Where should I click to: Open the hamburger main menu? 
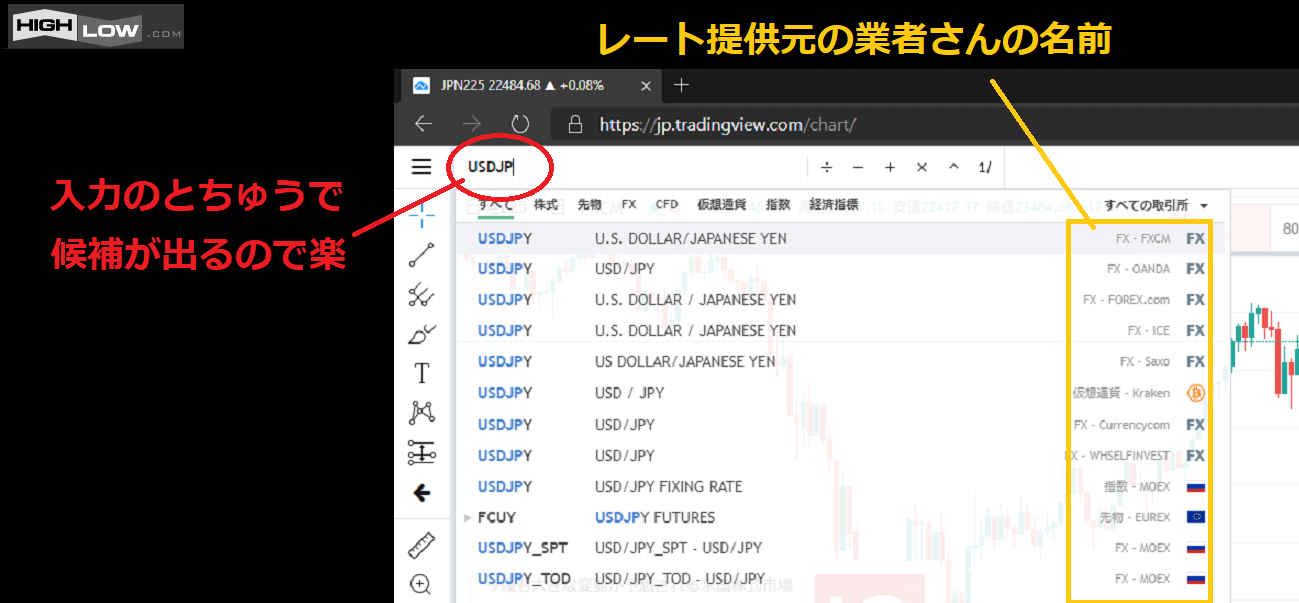421,167
